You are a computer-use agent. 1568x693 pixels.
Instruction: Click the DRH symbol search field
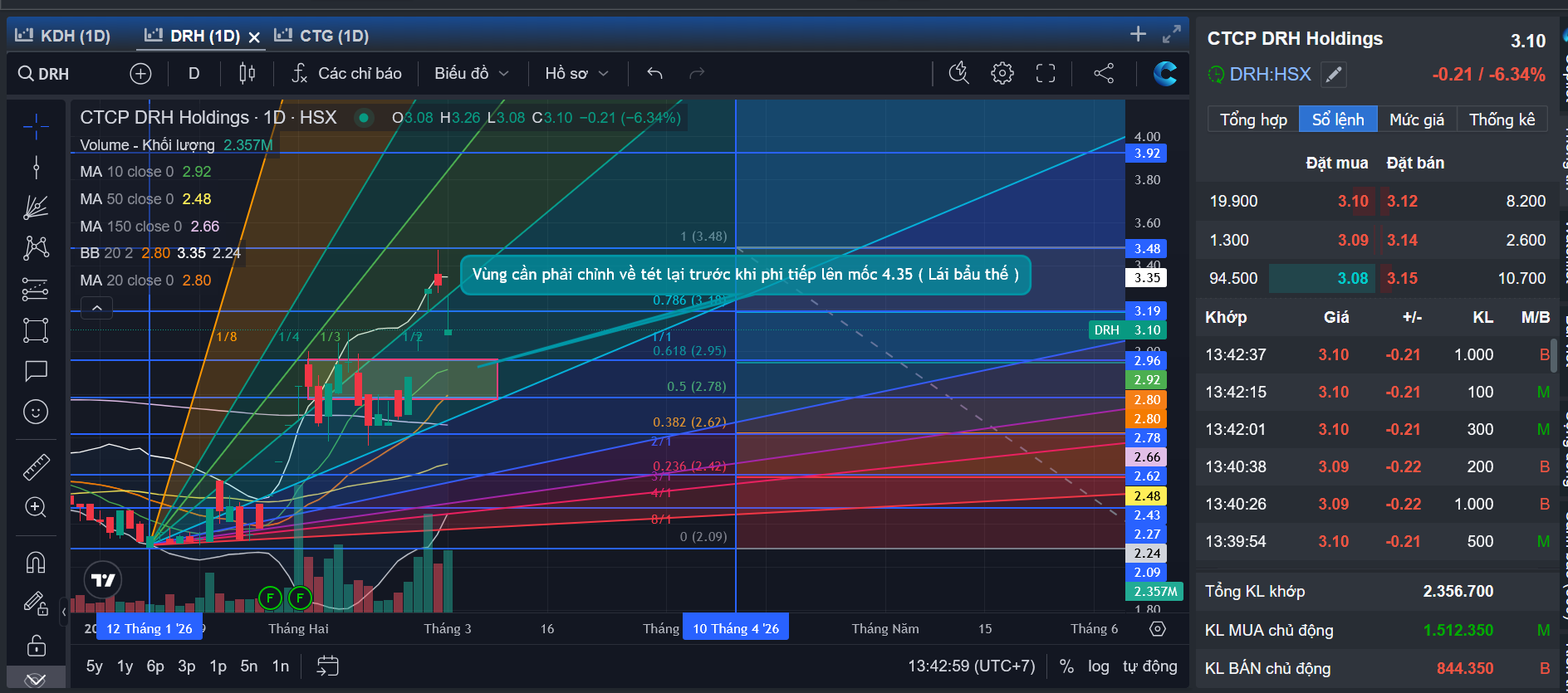[54, 74]
